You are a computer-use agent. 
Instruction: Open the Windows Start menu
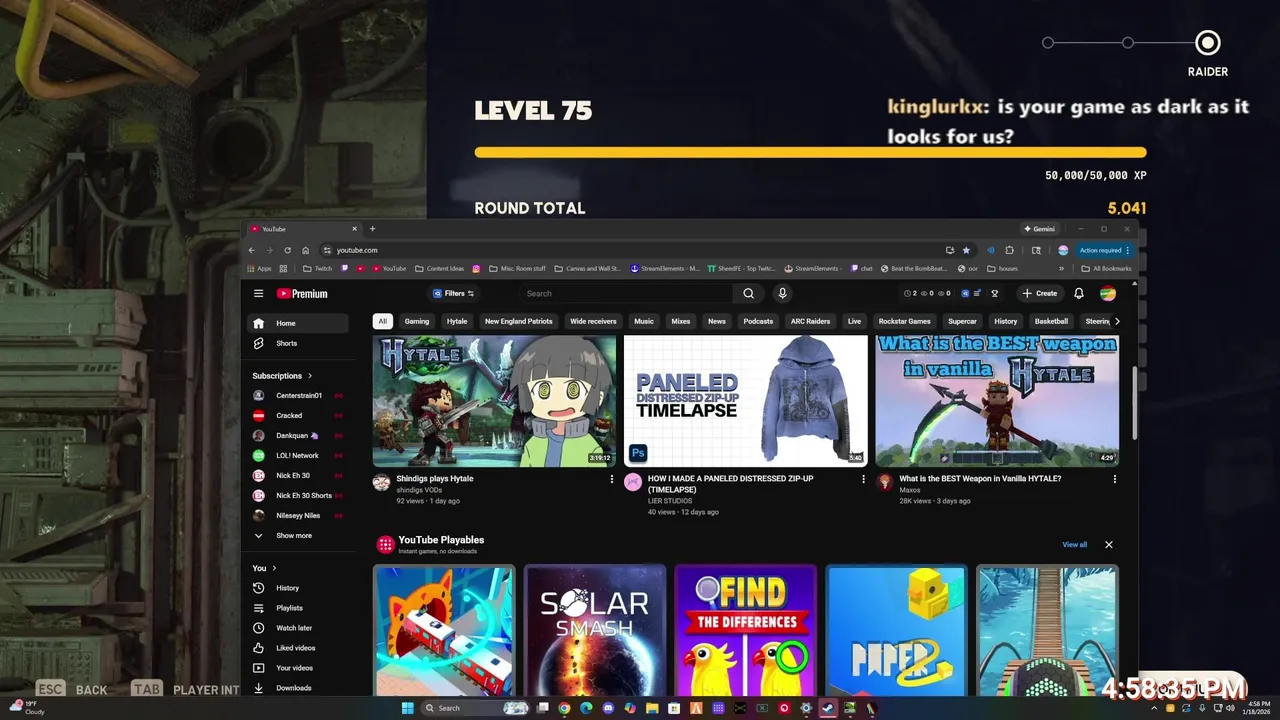(407, 708)
